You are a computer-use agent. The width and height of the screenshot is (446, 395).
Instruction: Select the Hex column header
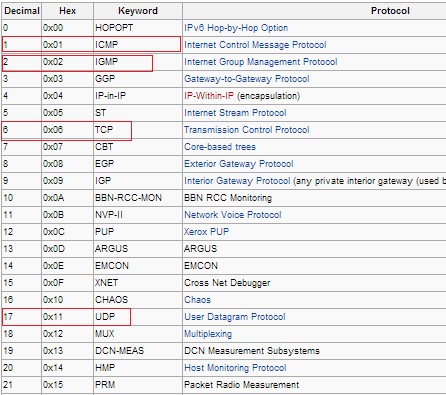pos(67,11)
